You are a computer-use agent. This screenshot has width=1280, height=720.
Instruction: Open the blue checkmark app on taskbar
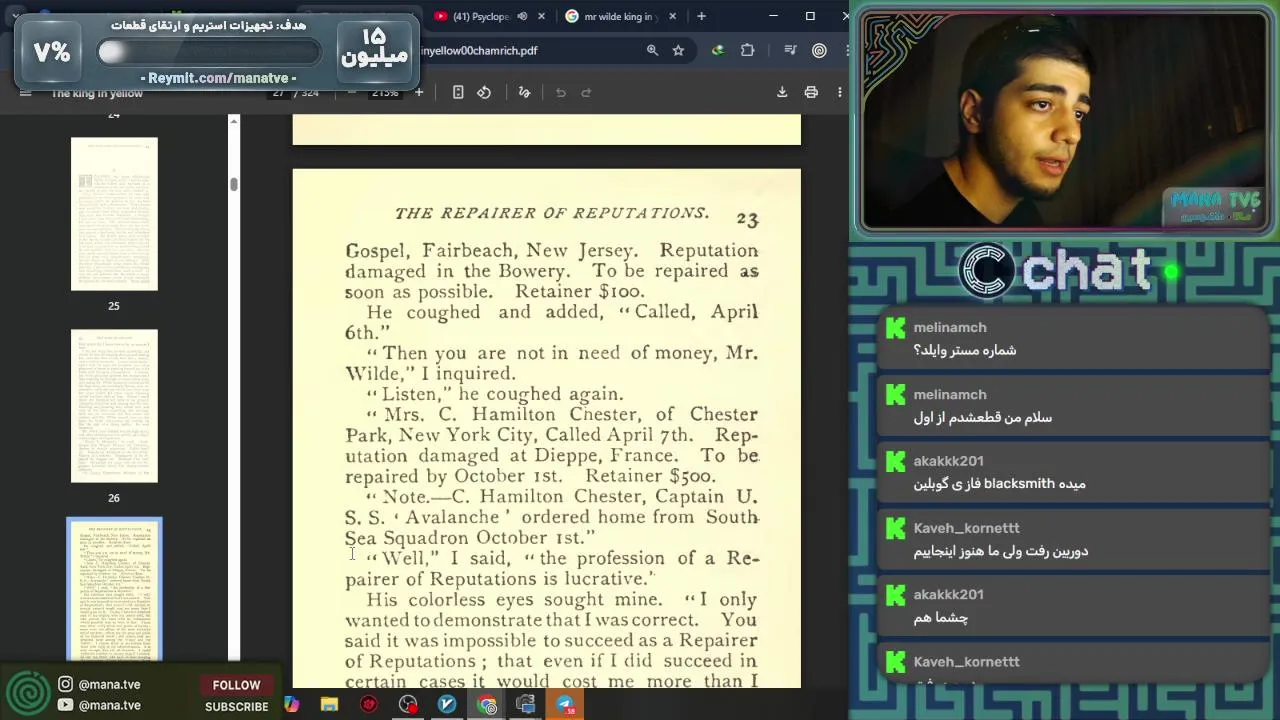pyautogui.click(x=447, y=705)
